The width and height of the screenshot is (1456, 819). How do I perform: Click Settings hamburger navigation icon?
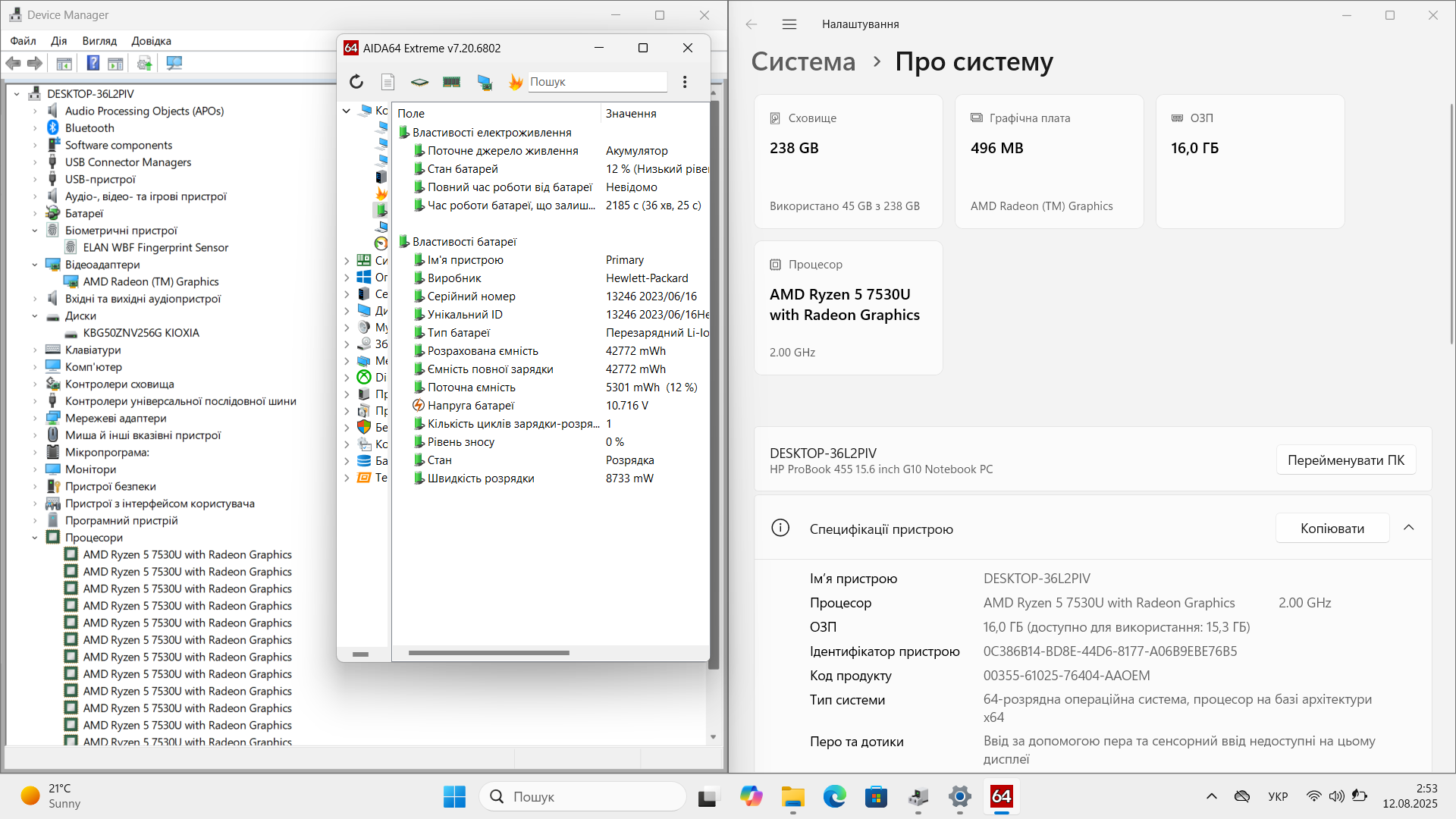point(789,24)
